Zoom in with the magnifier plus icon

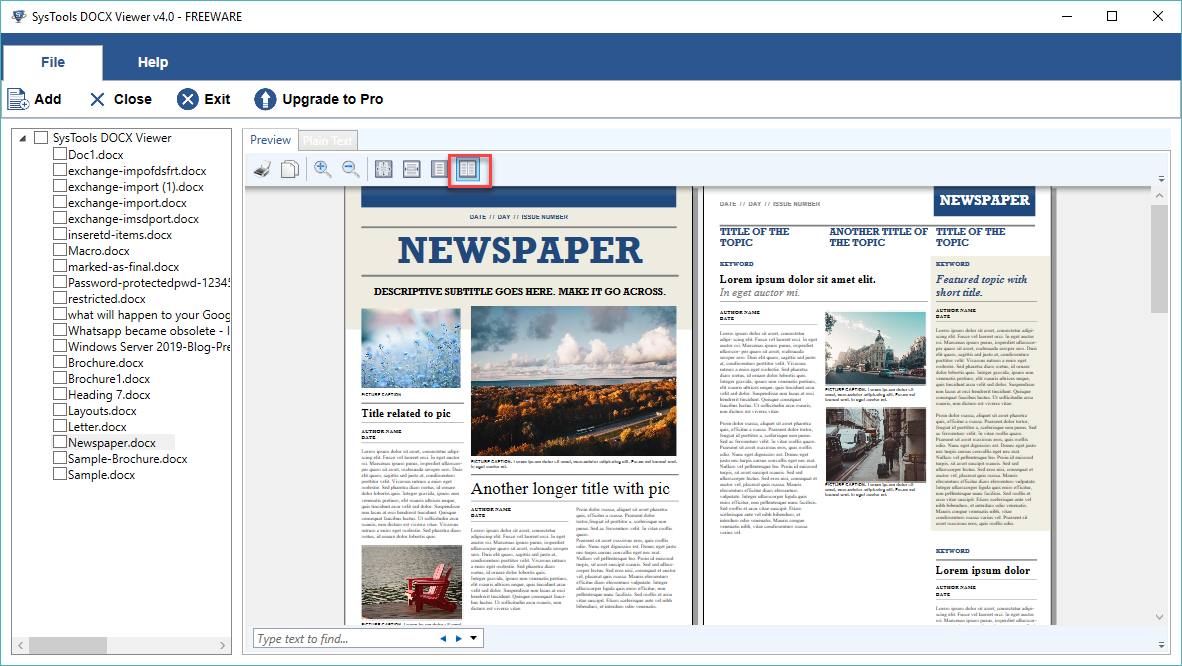pos(323,169)
